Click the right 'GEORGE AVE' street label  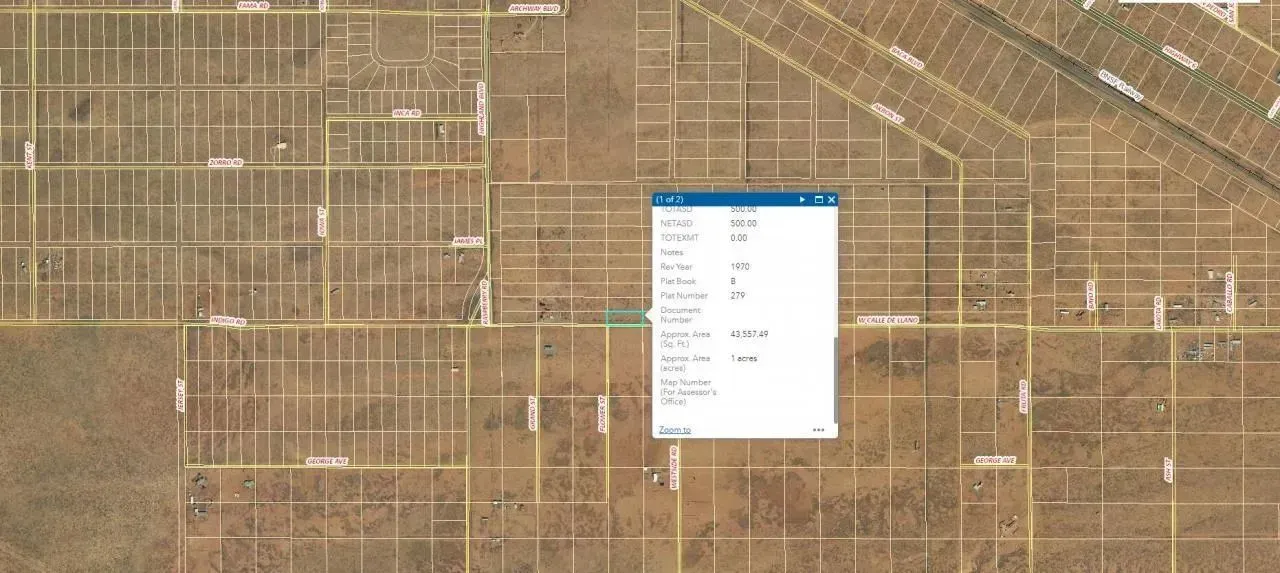pos(995,461)
